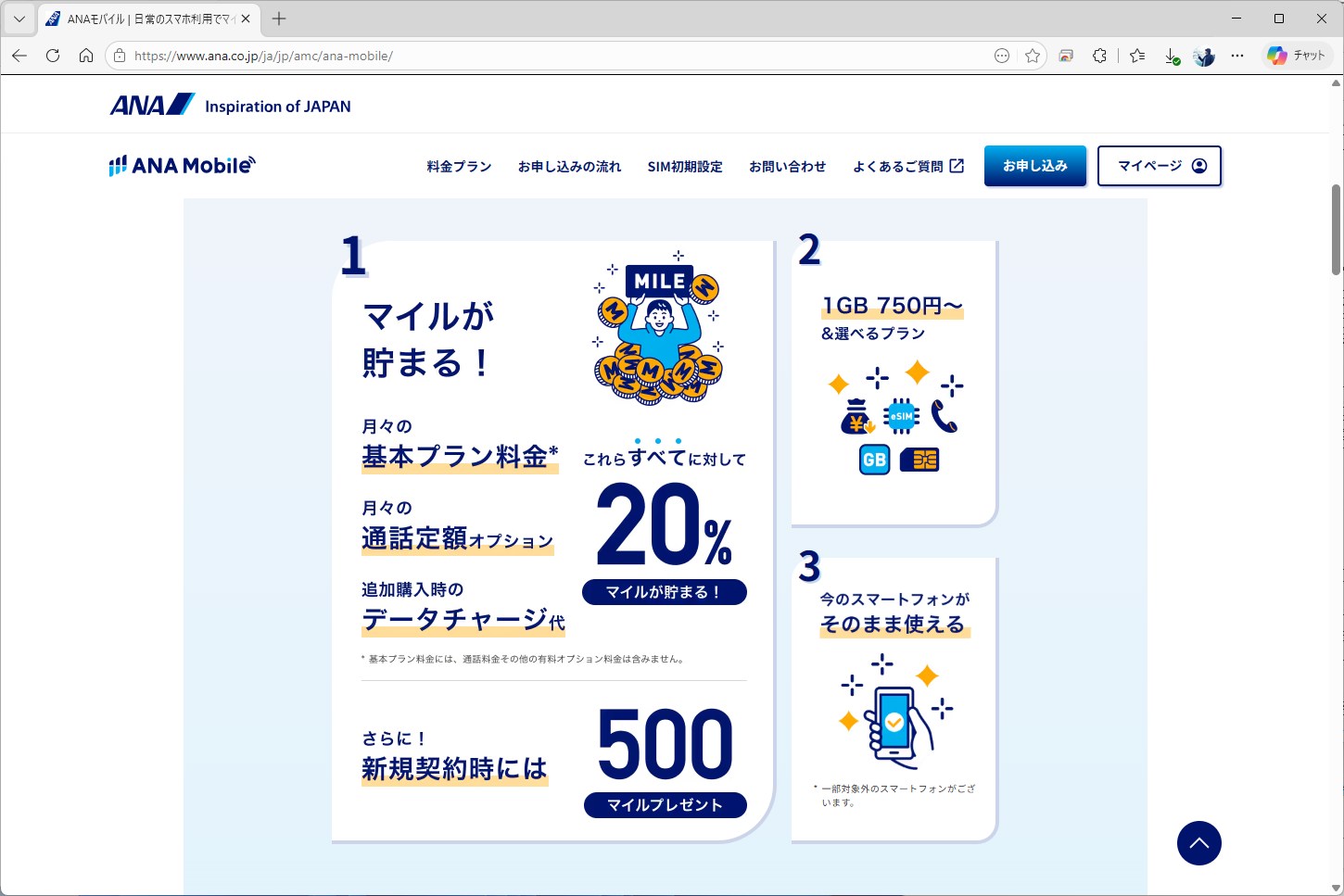Screen dimensions: 1344x896
Task: Click the マイルが貯まる！ pill label
Action: (x=664, y=592)
